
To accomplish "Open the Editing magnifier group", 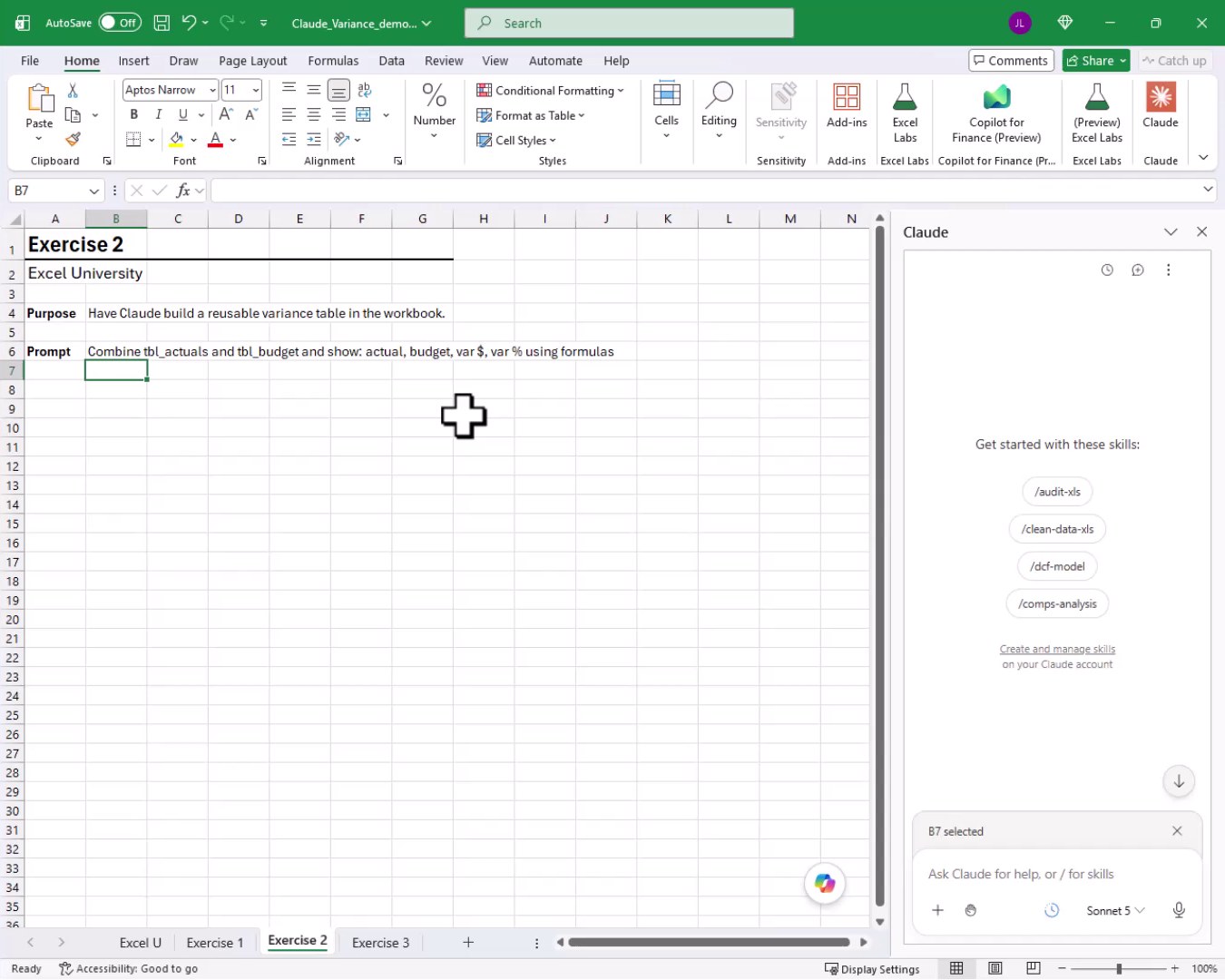I will [x=719, y=109].
